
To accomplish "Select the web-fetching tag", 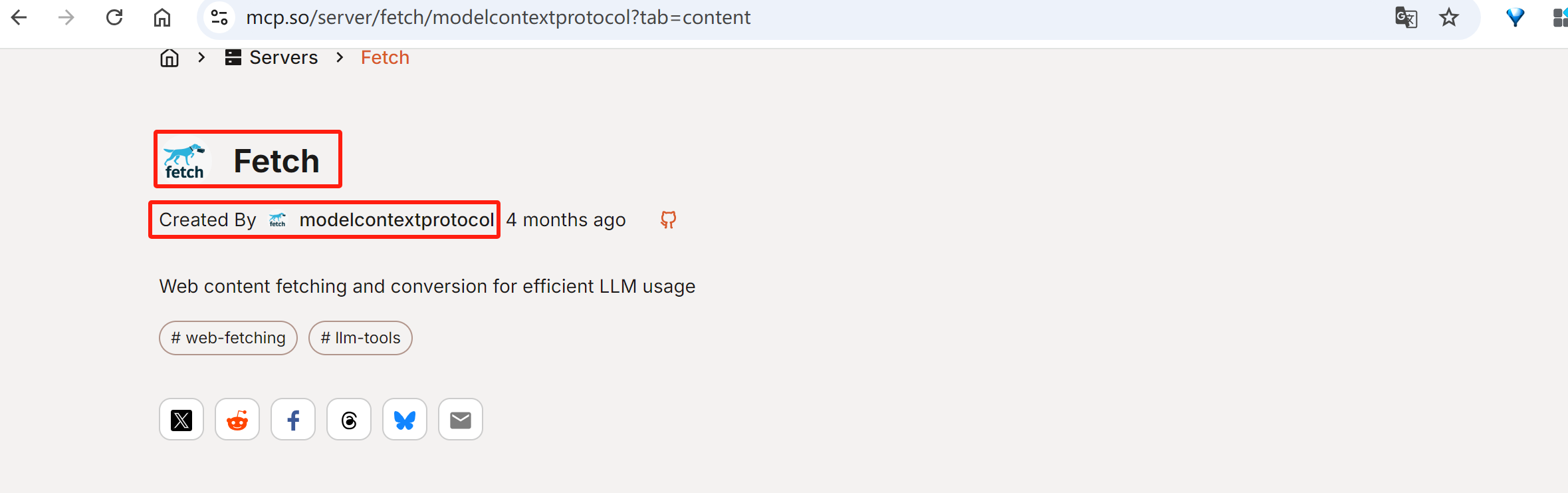I will [228, 338].
